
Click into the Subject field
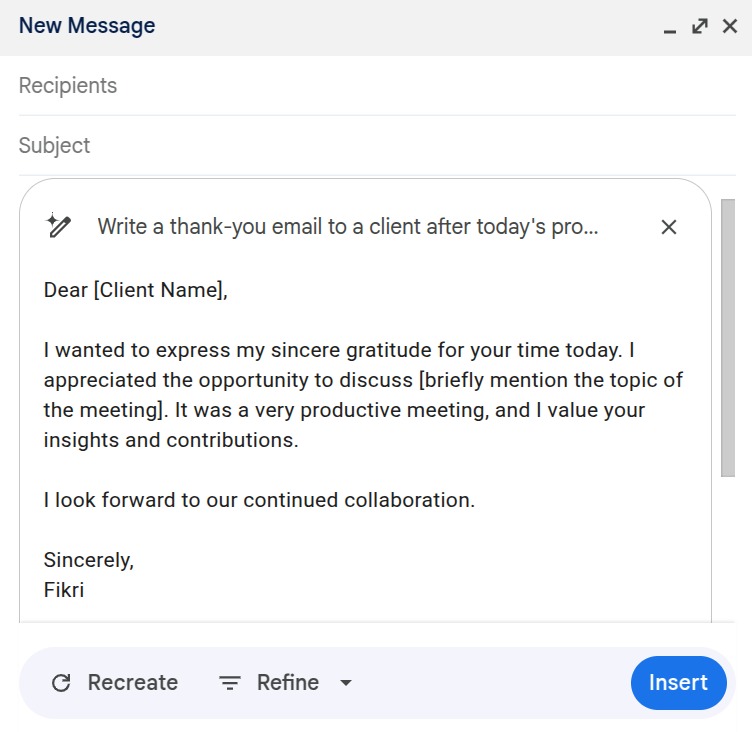(x=300, y=146)
